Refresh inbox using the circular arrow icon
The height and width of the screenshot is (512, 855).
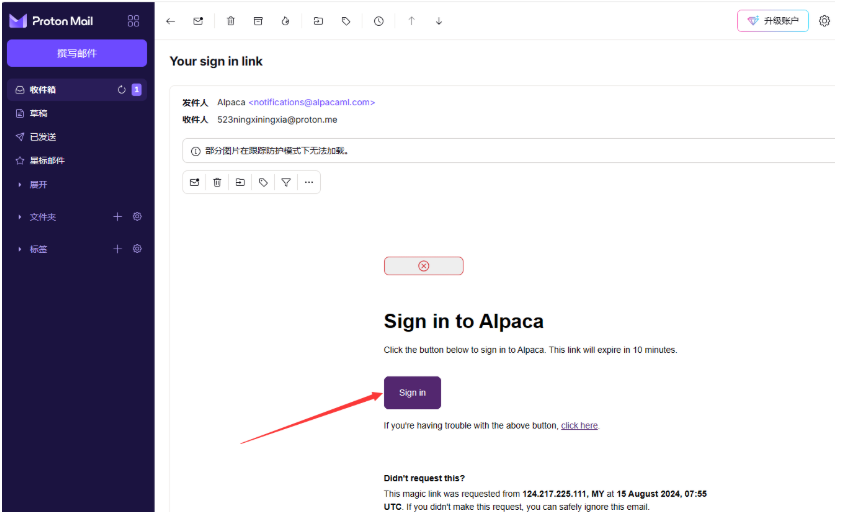click(122, 90)
